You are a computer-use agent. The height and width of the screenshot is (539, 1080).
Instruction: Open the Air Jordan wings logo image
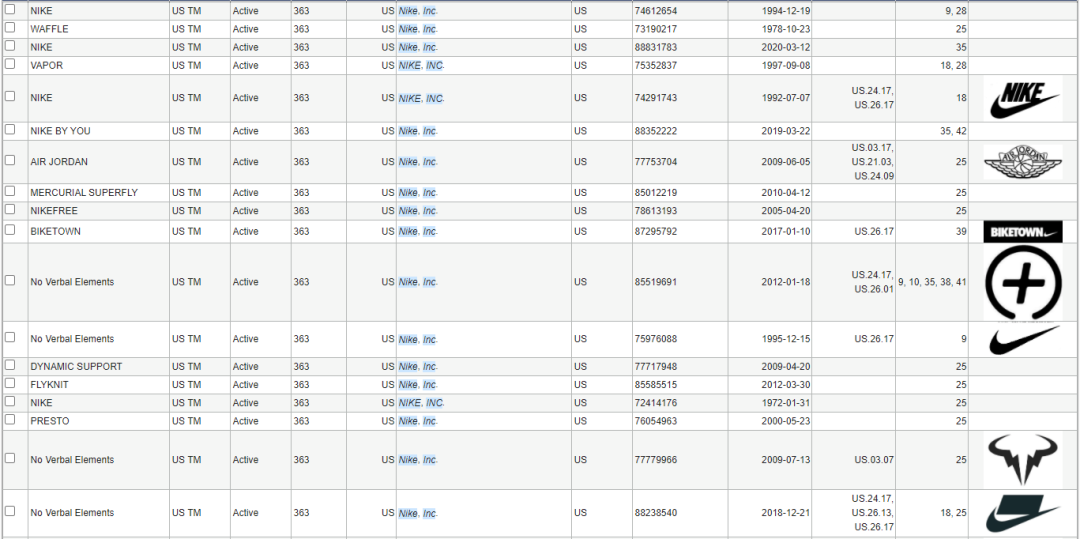[x=1023, y=162]
